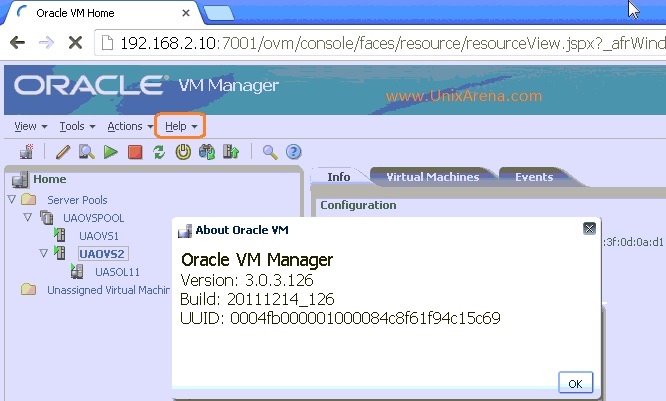The height and width of the screenshot is (401, 666).
Task: Click the About Oracle VM dialog title icon
Action: pyautogui.click(x=185, y=231)
